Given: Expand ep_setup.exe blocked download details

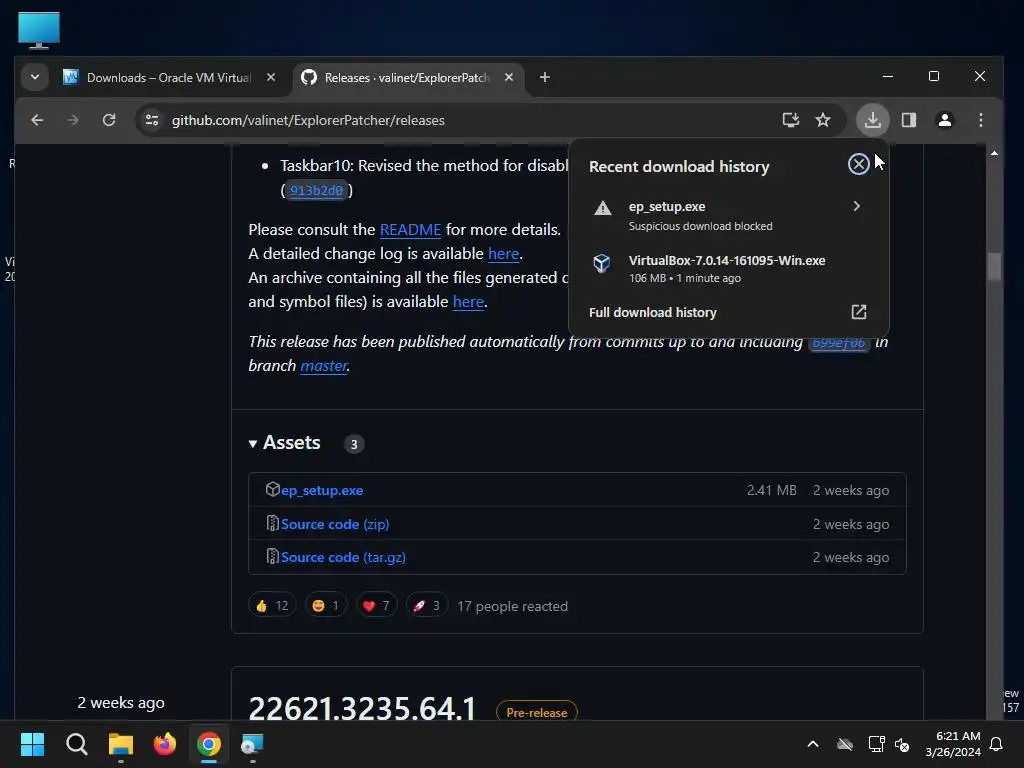Looking at the screenshot, I should [x=856, y=206].
